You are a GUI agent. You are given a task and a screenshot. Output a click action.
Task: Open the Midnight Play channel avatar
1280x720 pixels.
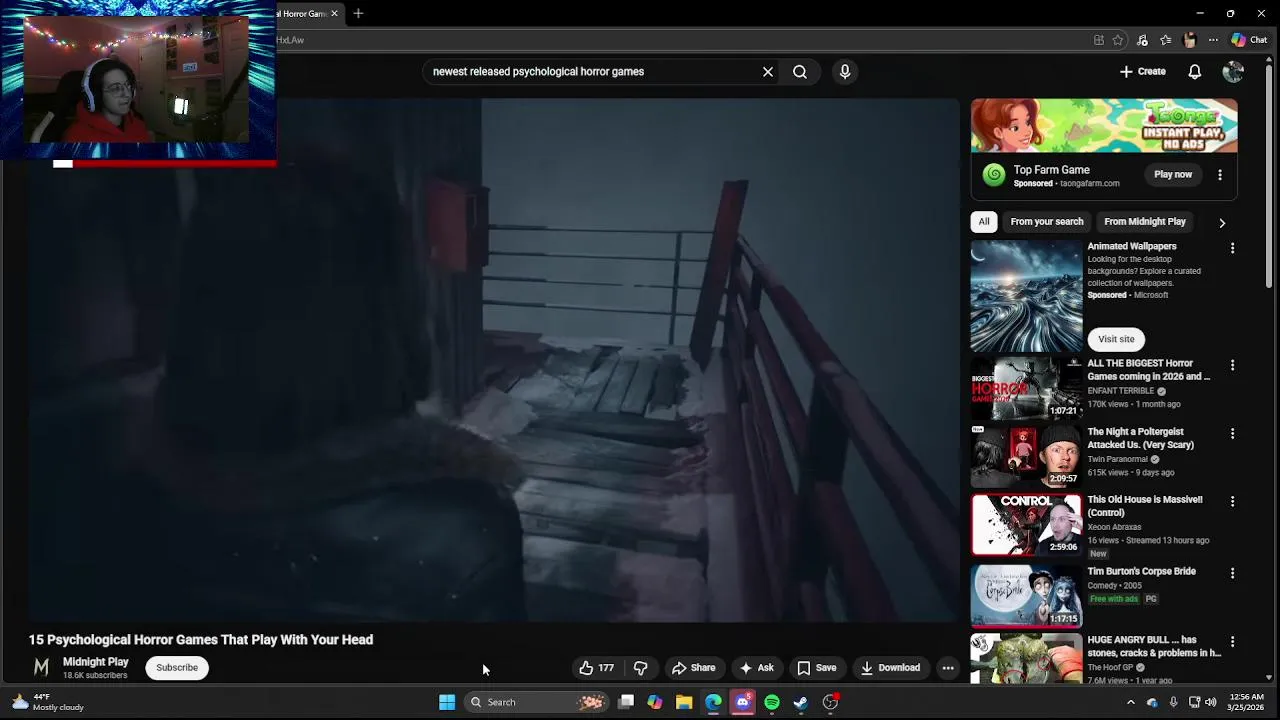click(41, 667)
